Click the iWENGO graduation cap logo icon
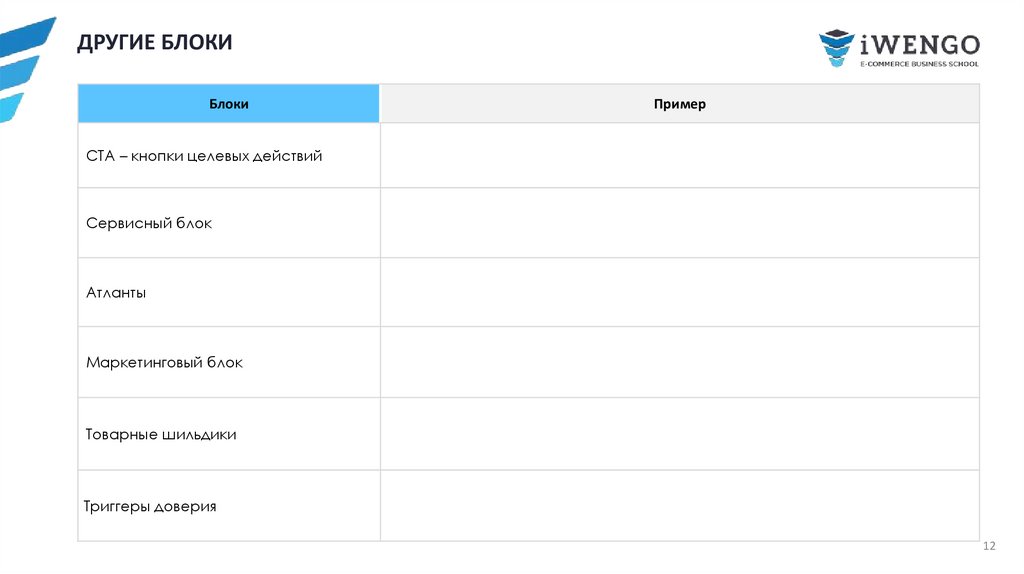 pyautogui.click(x=836, y=48)
